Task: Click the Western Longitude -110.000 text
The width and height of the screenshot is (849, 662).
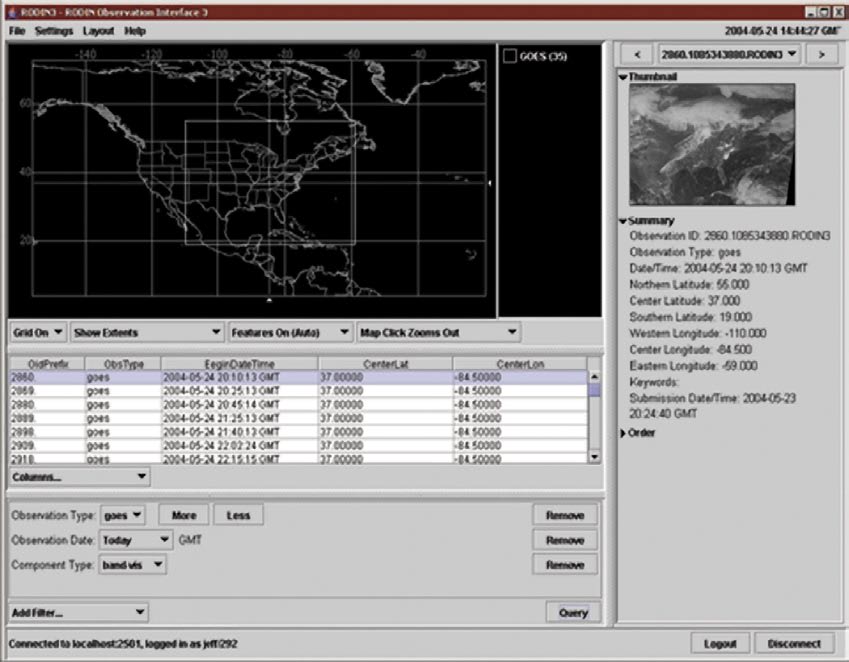Action: point(697,333)
